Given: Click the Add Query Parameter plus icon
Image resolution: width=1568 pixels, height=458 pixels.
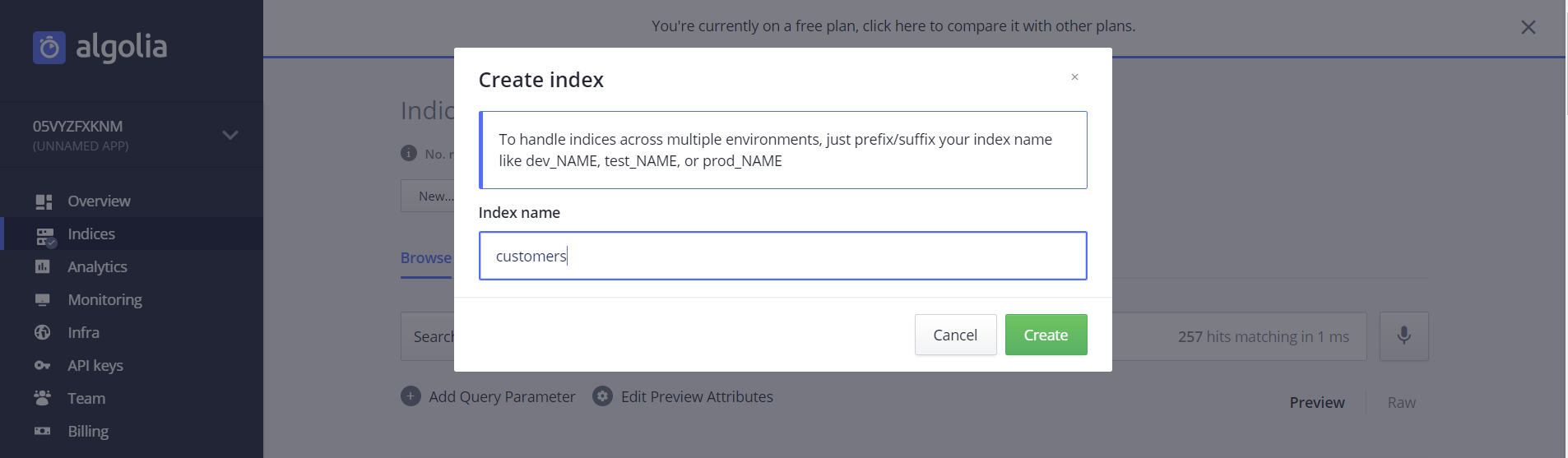Looking at the screenshot, I should 411,396.
